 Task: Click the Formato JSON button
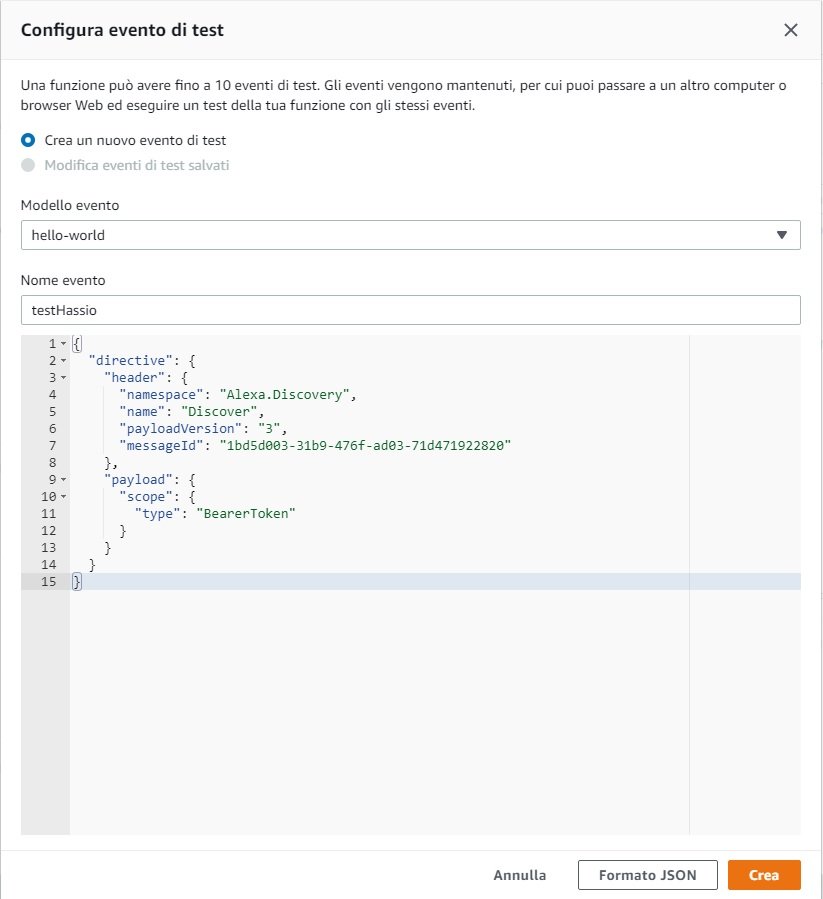pyautogui.click(x=646, y=874)
